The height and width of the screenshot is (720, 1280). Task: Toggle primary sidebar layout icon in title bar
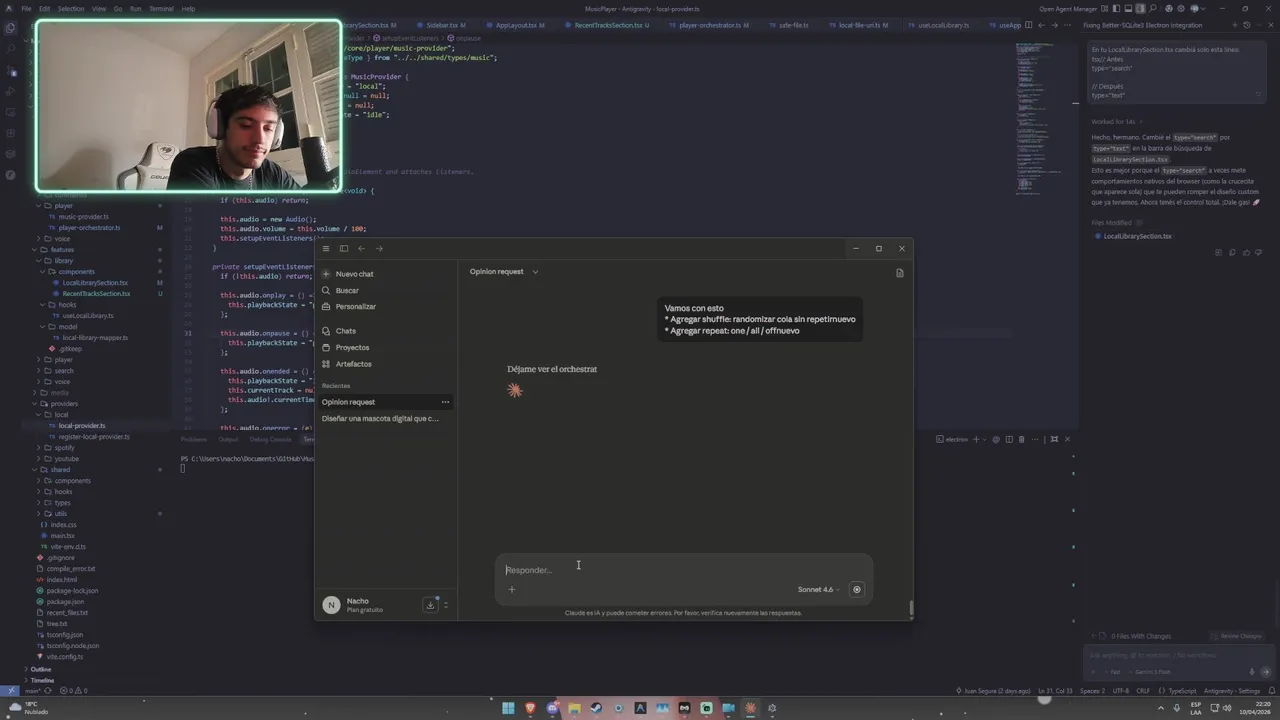click(x=1116, y=8)
